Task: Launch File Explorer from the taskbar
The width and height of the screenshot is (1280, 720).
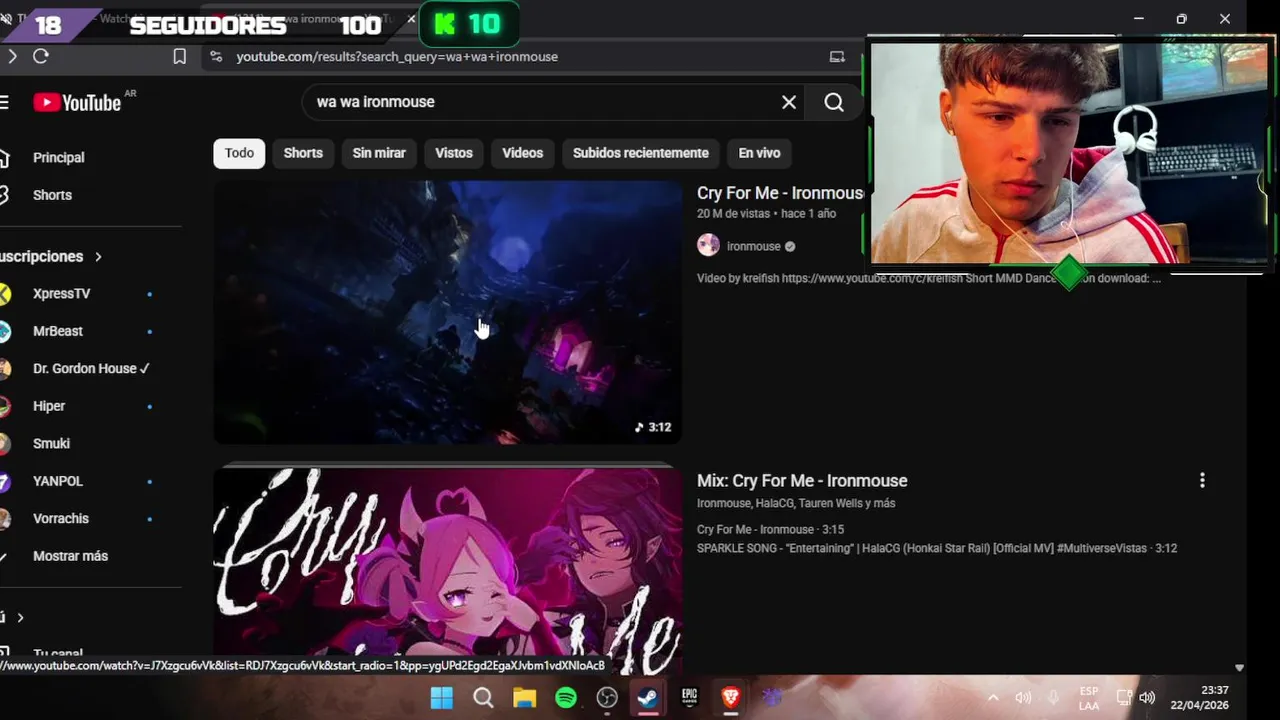Action: click(x=524, y=698)
